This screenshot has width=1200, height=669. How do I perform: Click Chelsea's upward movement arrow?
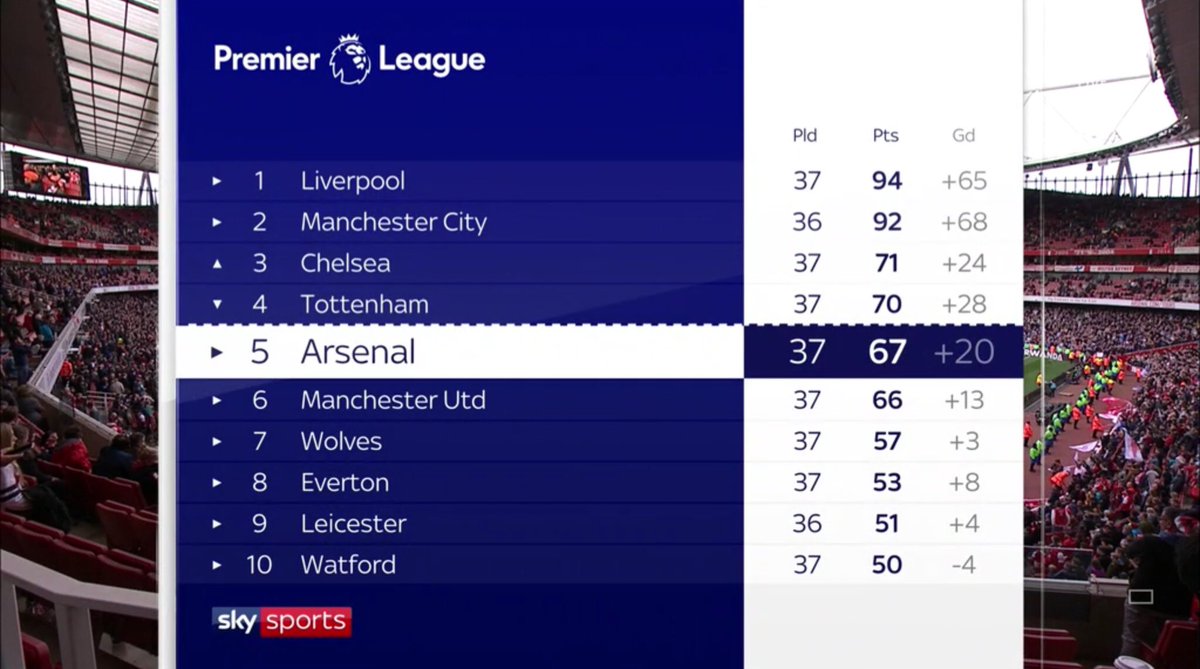coord(217,263)
